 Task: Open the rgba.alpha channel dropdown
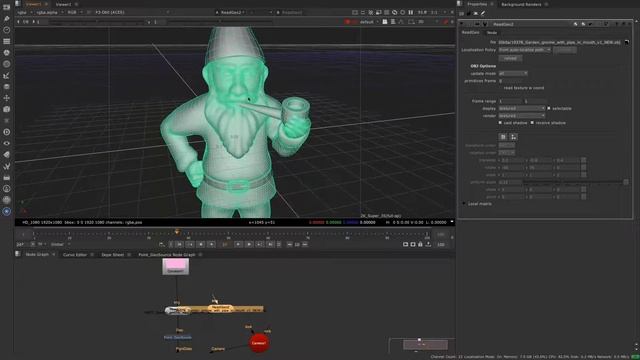[50, 12]
